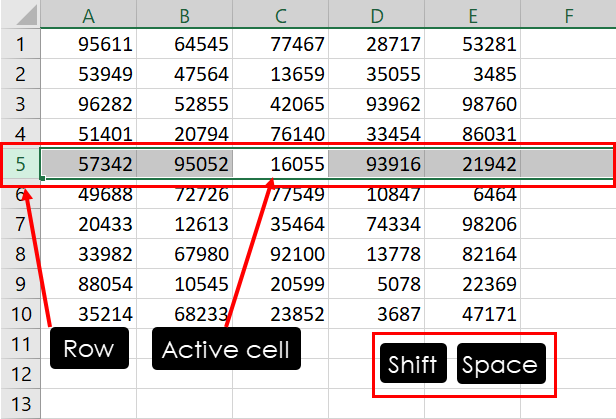
Task: Click cell containing 47171
Action: [x=473, y=314]
